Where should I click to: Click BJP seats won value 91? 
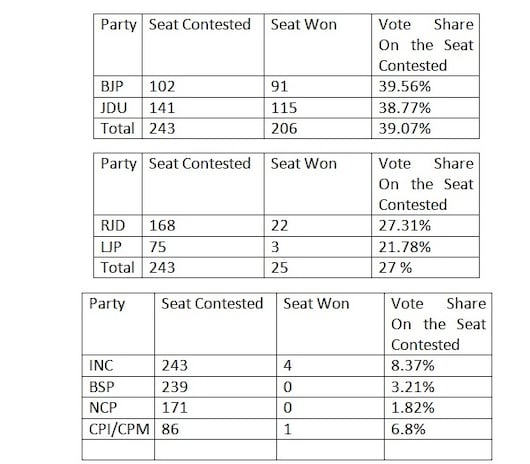pos(318,87)
